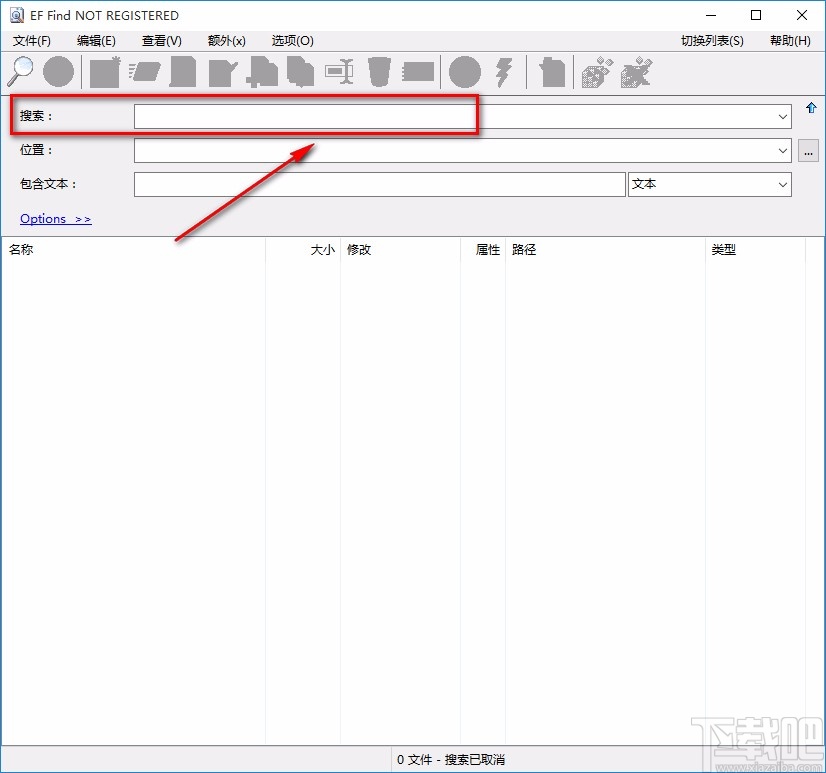
Task: Click the last toolbar icon on right
Action: (x=636, y=72)
